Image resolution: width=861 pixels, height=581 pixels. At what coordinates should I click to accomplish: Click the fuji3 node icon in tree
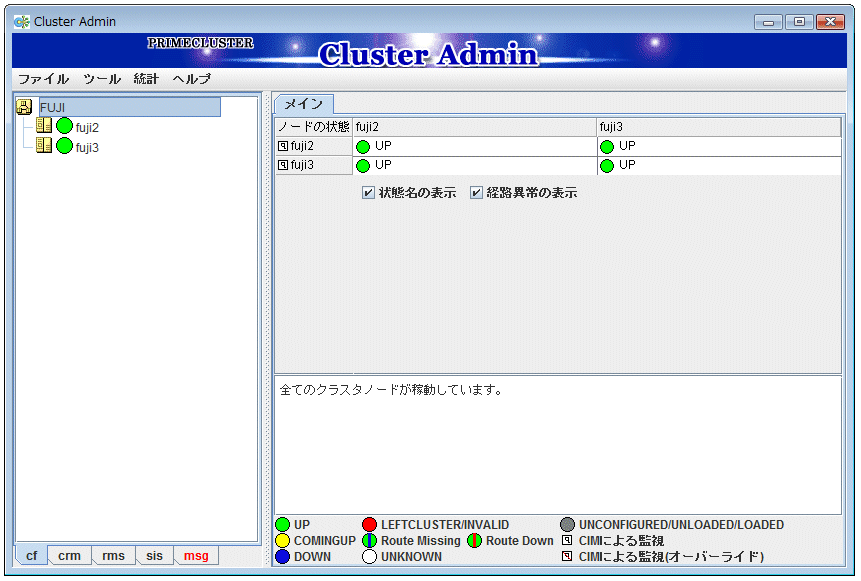click(x=43, y=146)
